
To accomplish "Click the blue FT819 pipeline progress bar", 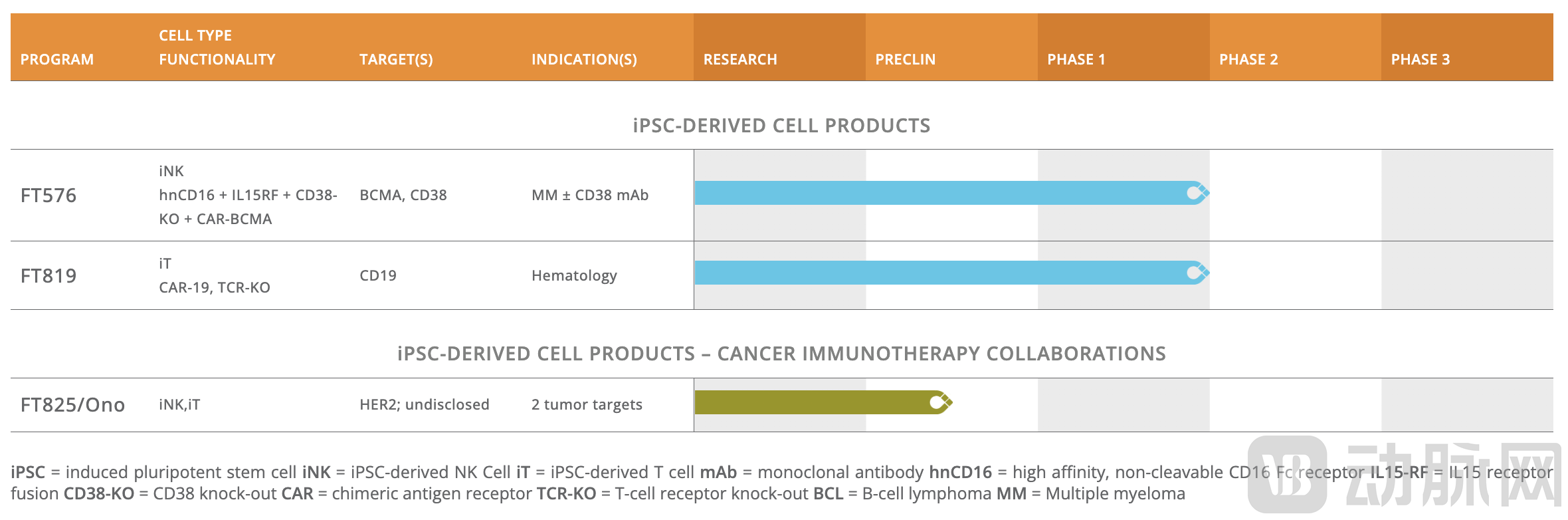I will point(930,273).
